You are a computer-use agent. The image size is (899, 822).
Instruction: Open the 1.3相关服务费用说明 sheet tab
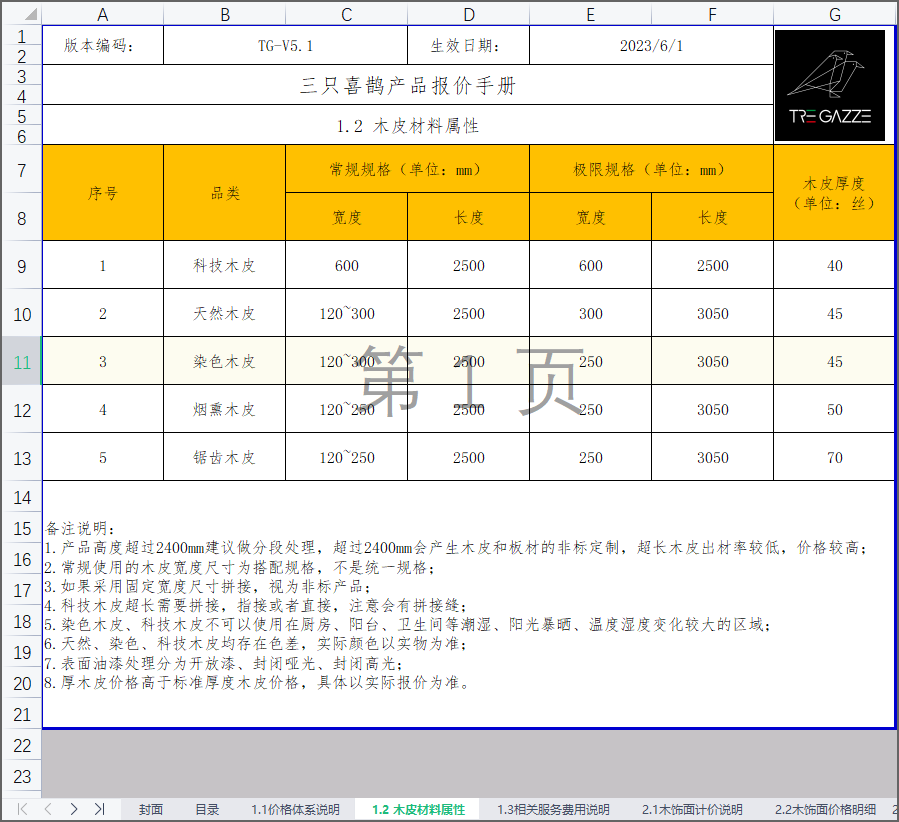(553, 809)
